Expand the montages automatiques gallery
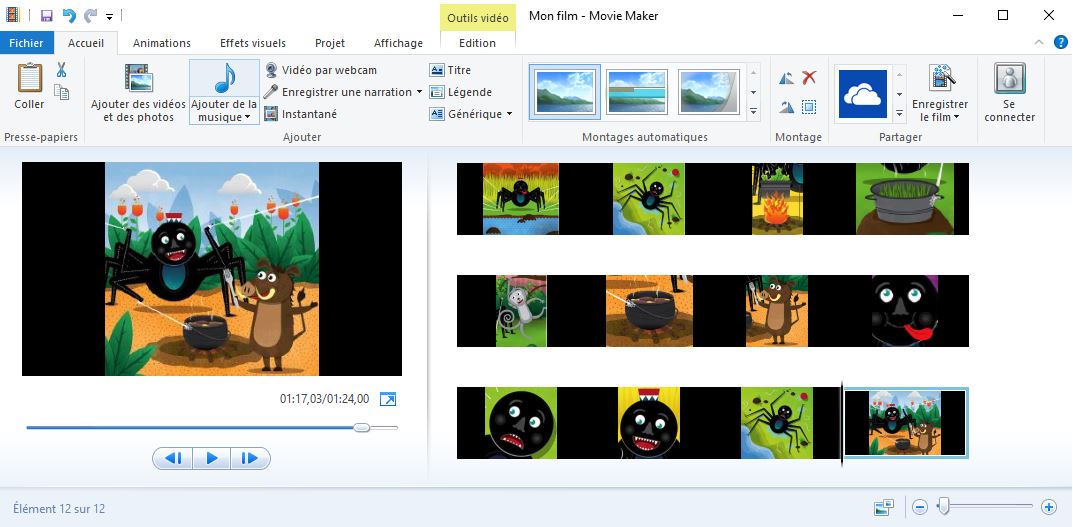The width and height of the screenshot is (1073, 527). (753, 112)
